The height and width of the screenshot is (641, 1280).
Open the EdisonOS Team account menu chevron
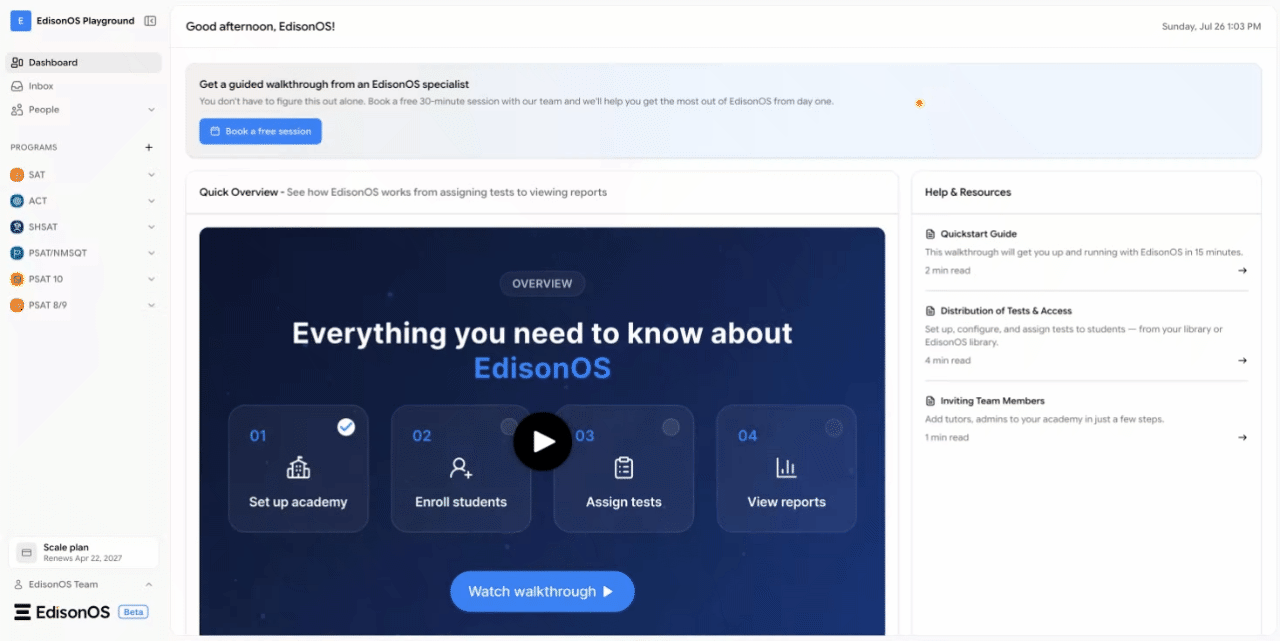(149, 584)
